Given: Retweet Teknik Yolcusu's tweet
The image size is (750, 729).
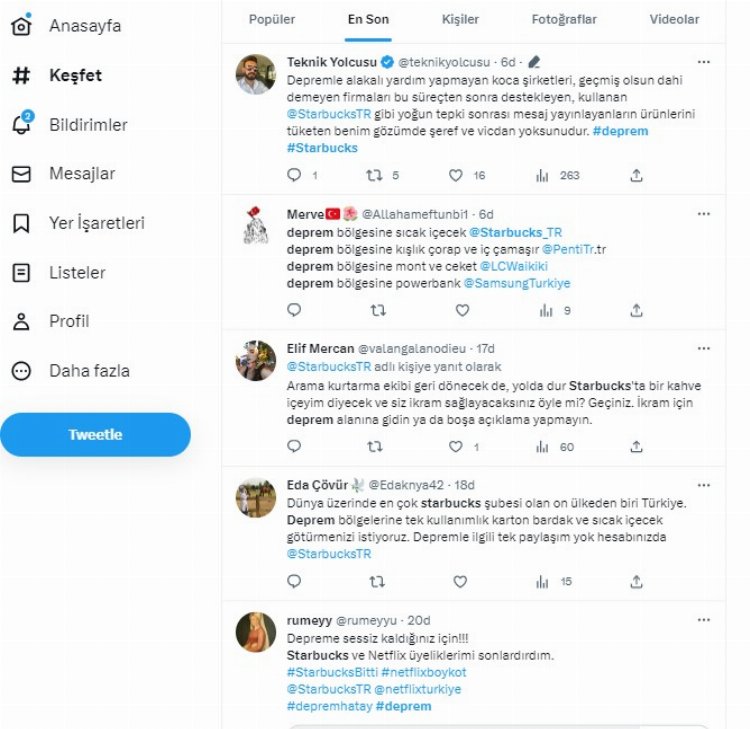Looking at the screenshot, I should (376, 175).
